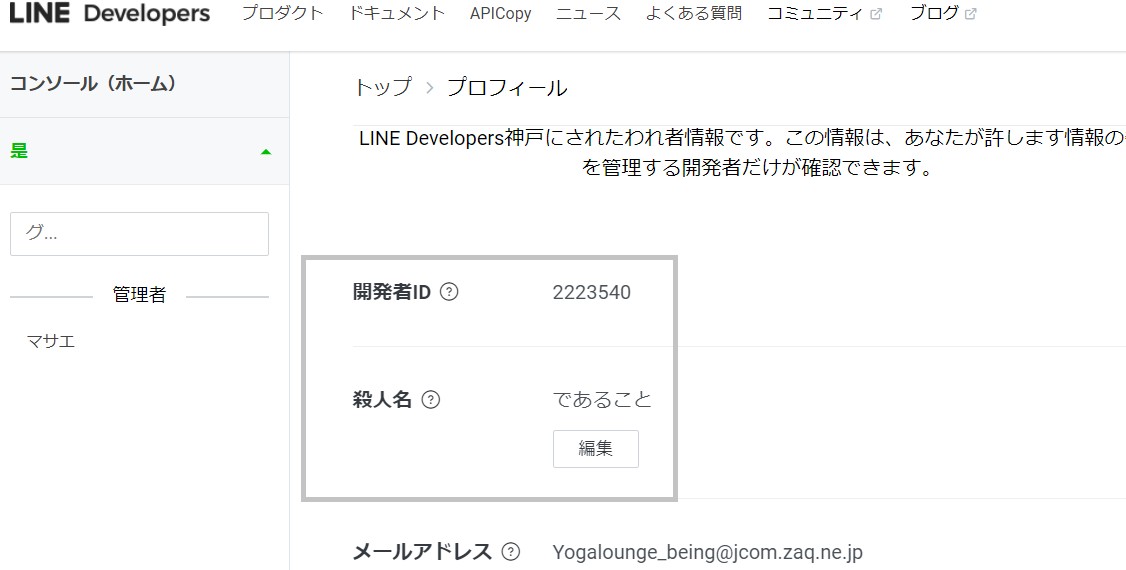
Task: Open the プロダクト menu
Action: point(282,13)
